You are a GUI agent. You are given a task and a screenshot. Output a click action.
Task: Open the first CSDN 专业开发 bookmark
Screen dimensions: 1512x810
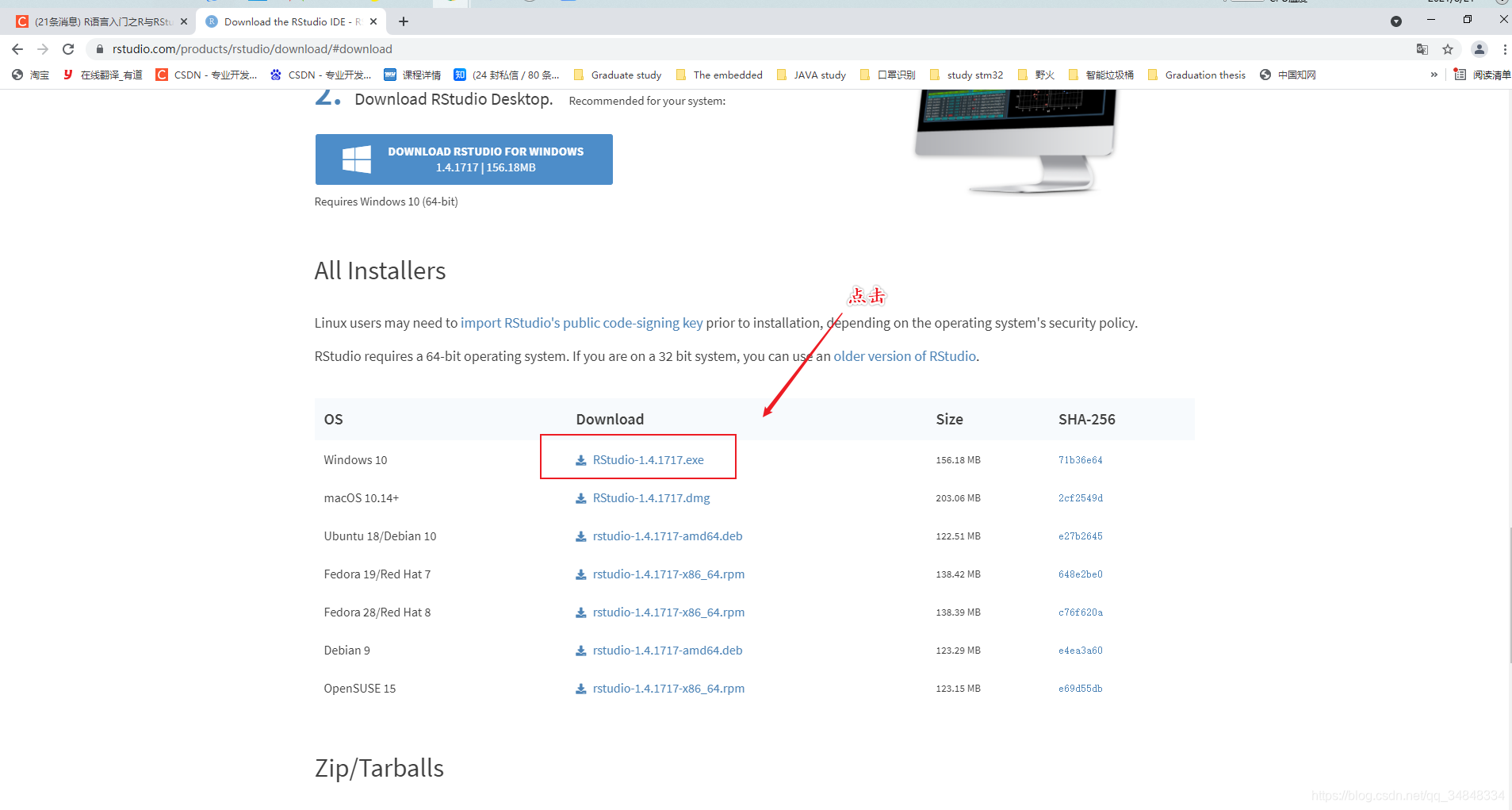[x=206, y=75]
